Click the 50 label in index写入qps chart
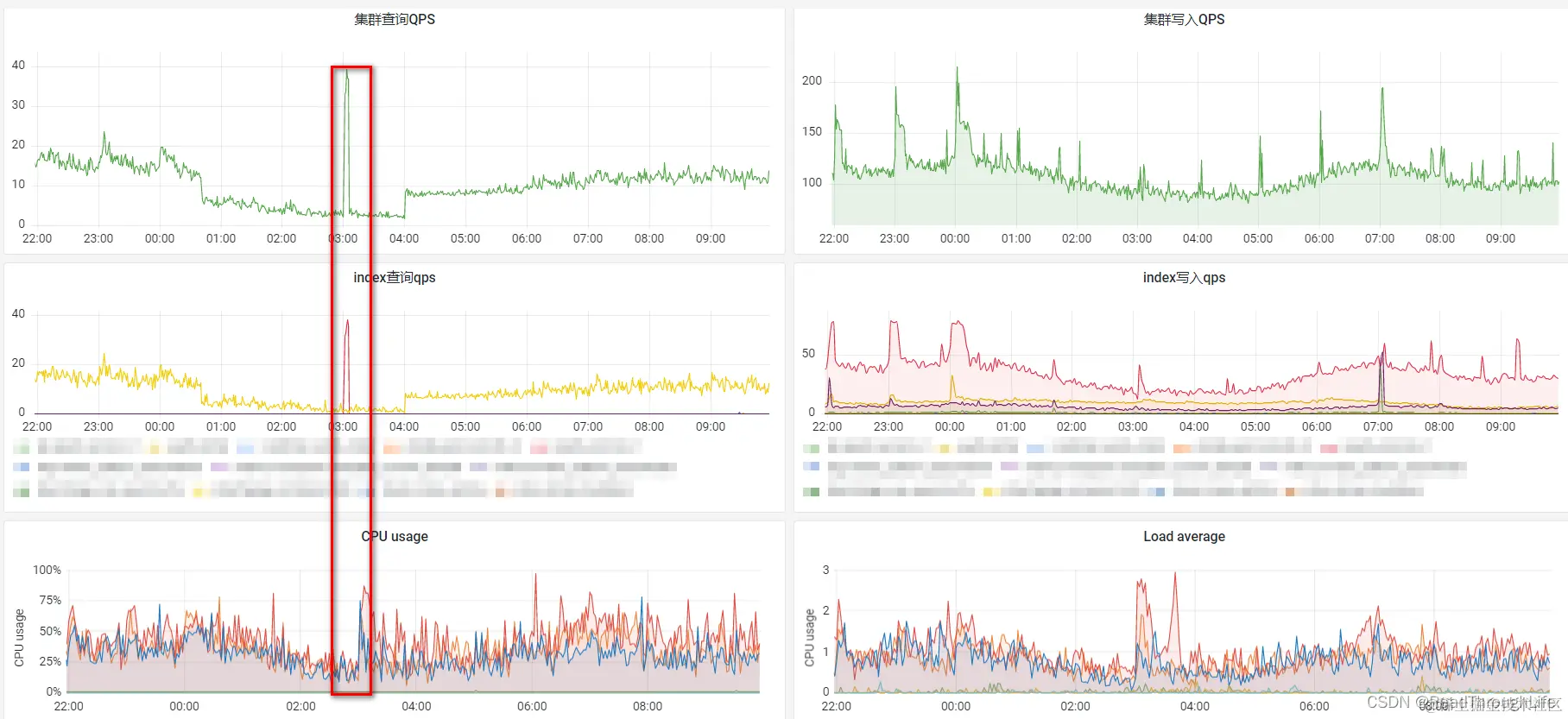Screen dimensions: 1568x719 point(808,353)
